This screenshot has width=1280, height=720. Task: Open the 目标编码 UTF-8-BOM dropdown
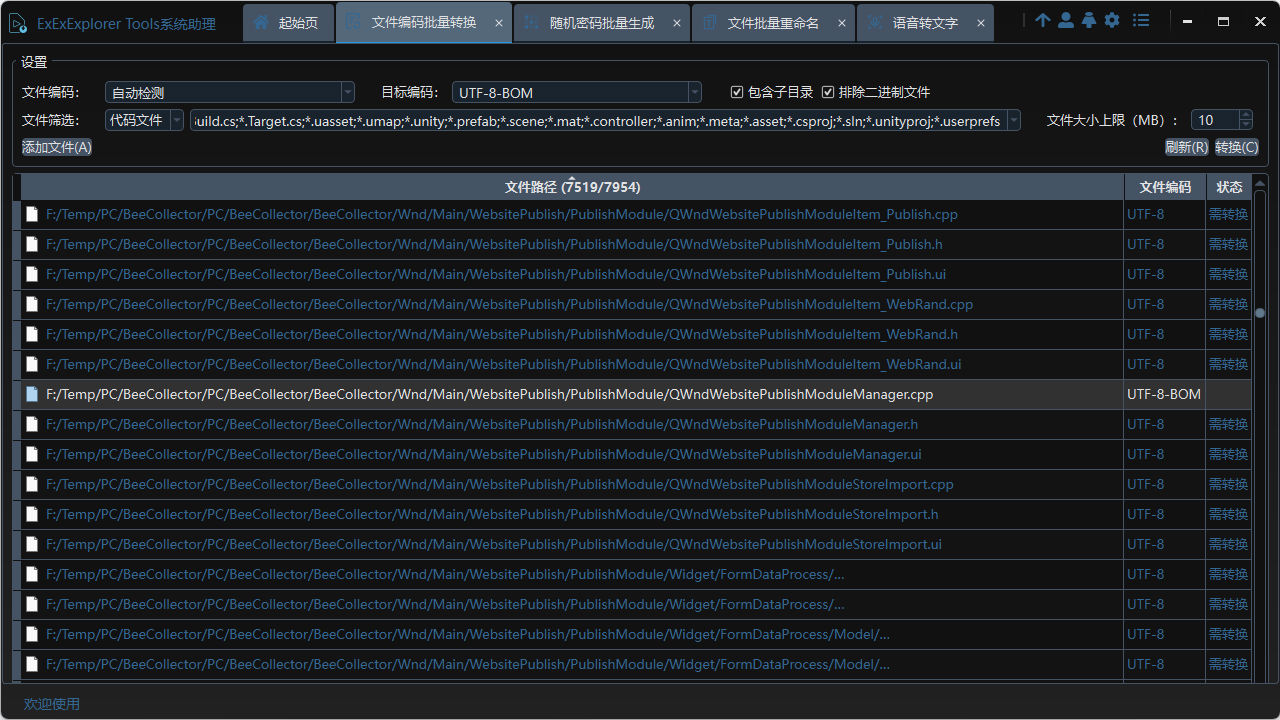point(694,92)
